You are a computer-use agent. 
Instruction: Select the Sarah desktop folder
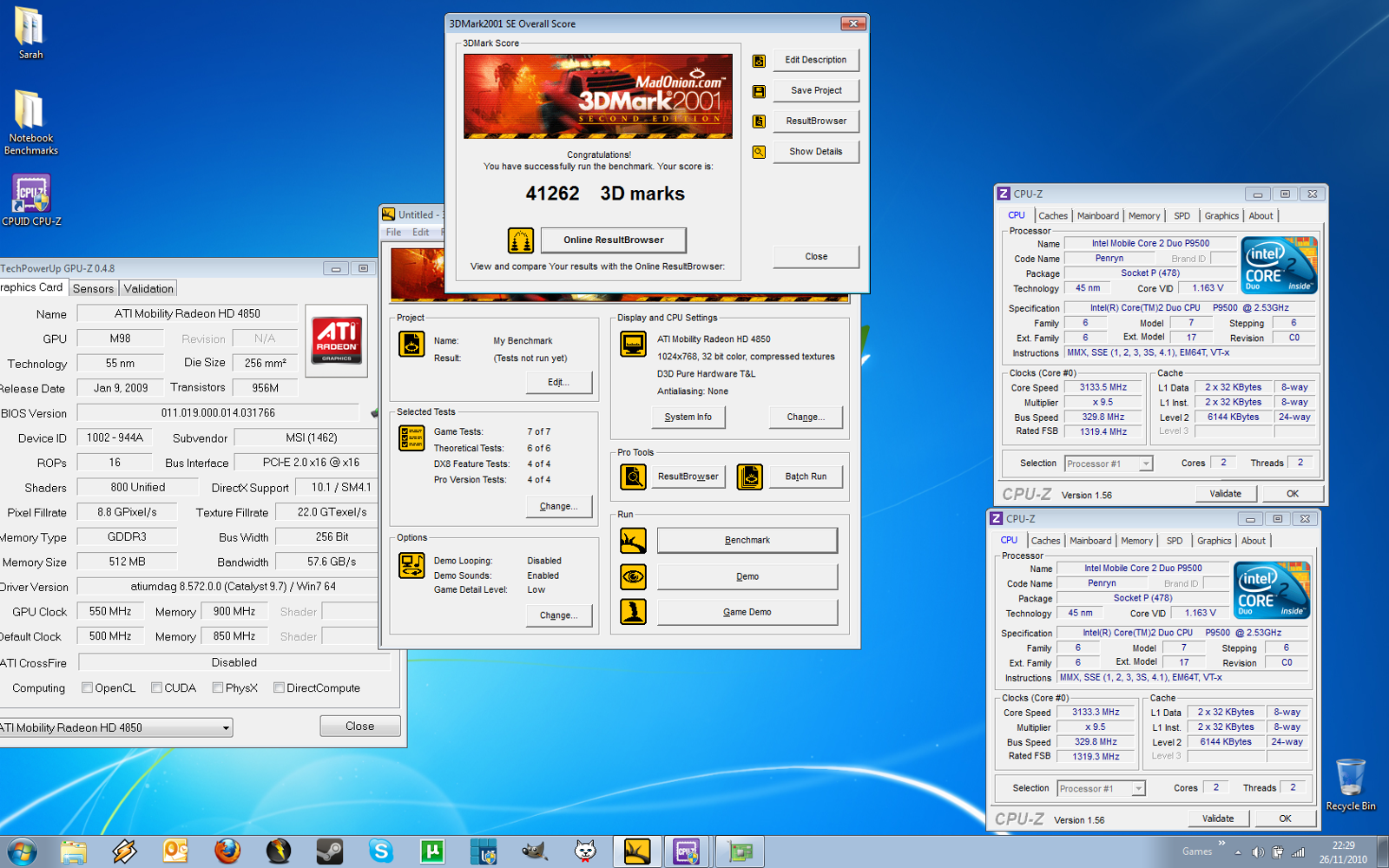coord(30,33)
